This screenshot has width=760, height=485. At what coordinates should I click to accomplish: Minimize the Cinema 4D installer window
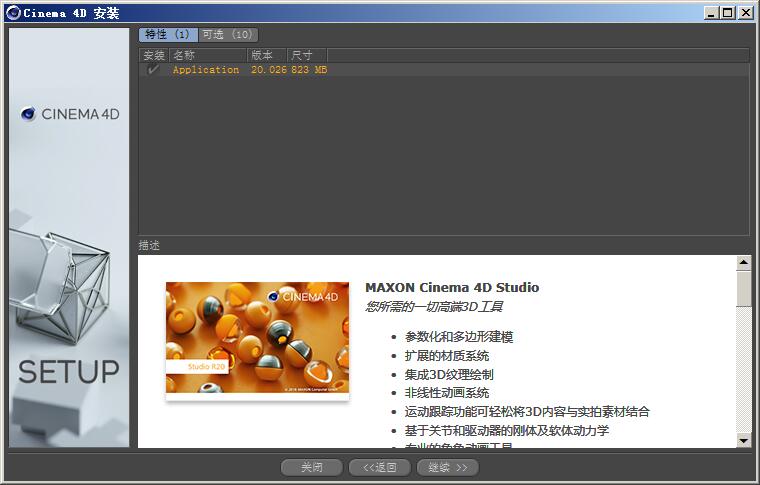click(x=711, y=13)
